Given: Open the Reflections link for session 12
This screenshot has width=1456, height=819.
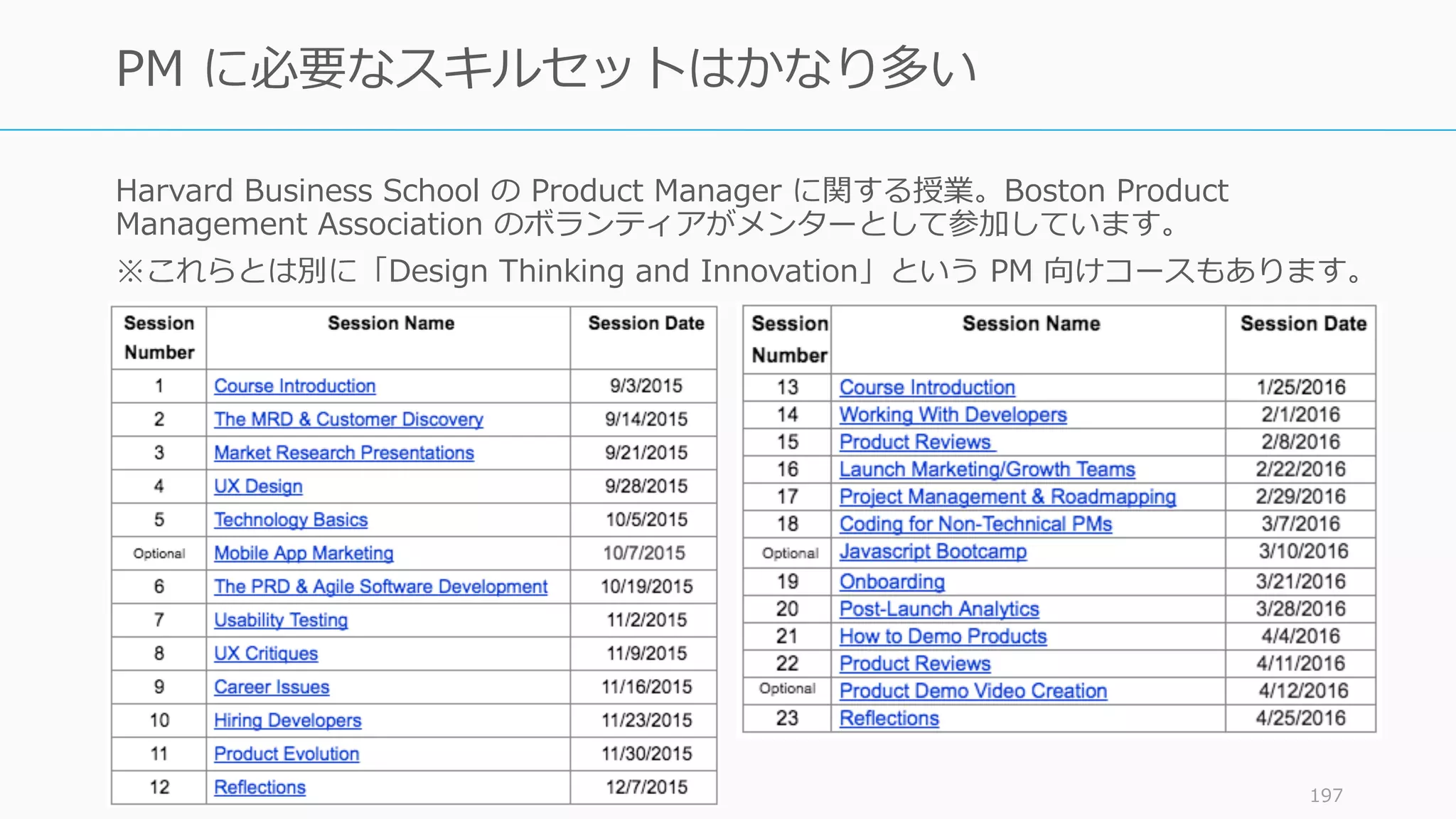Looking at the screenshot, I should (259, 787).
